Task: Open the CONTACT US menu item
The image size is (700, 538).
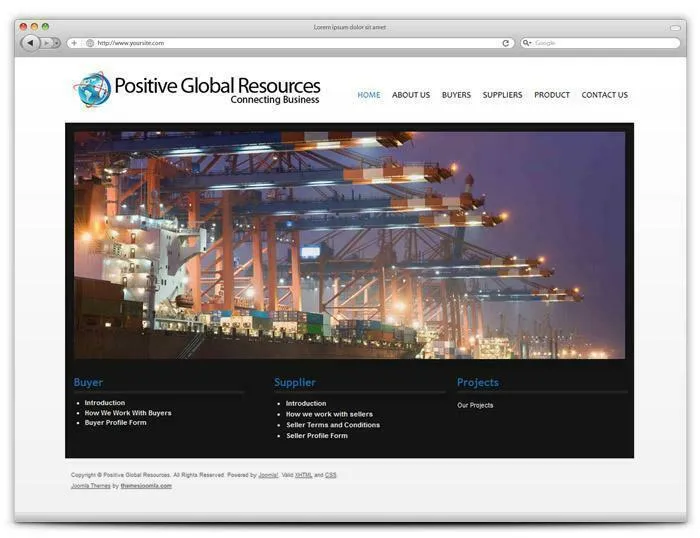Action: pyautogui.click(x=604, y=95)
